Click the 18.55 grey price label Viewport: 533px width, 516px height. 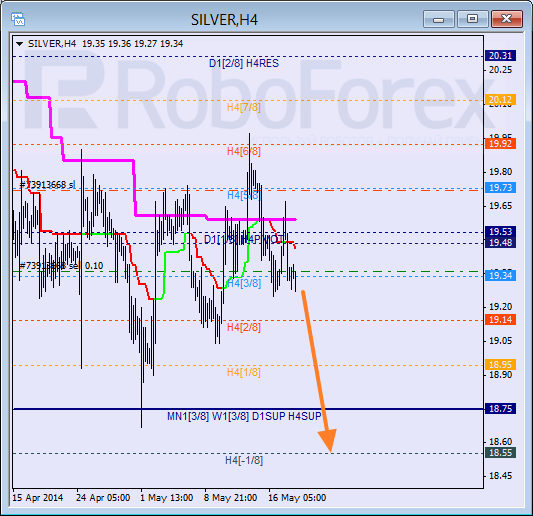click(x=500, y=452)
